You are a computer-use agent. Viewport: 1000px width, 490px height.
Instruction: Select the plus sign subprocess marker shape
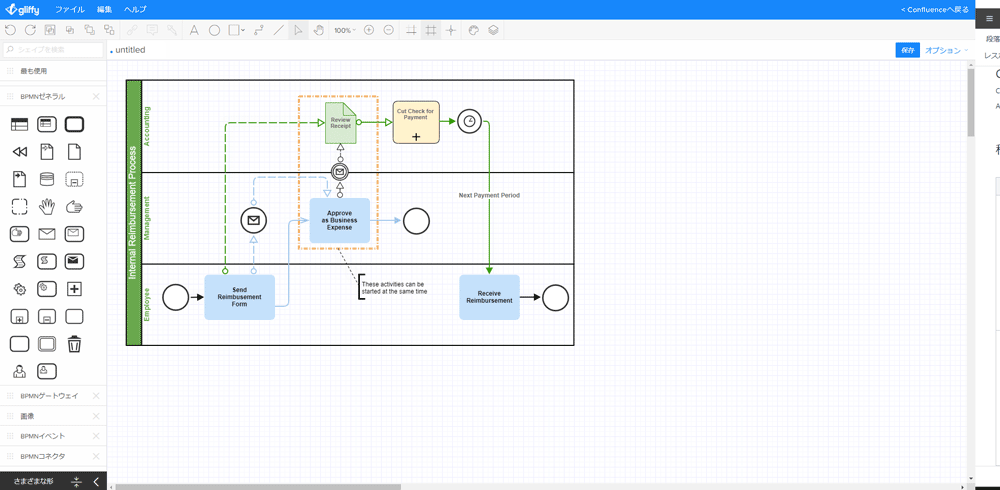pyautogui.click(x=75, y=289)
